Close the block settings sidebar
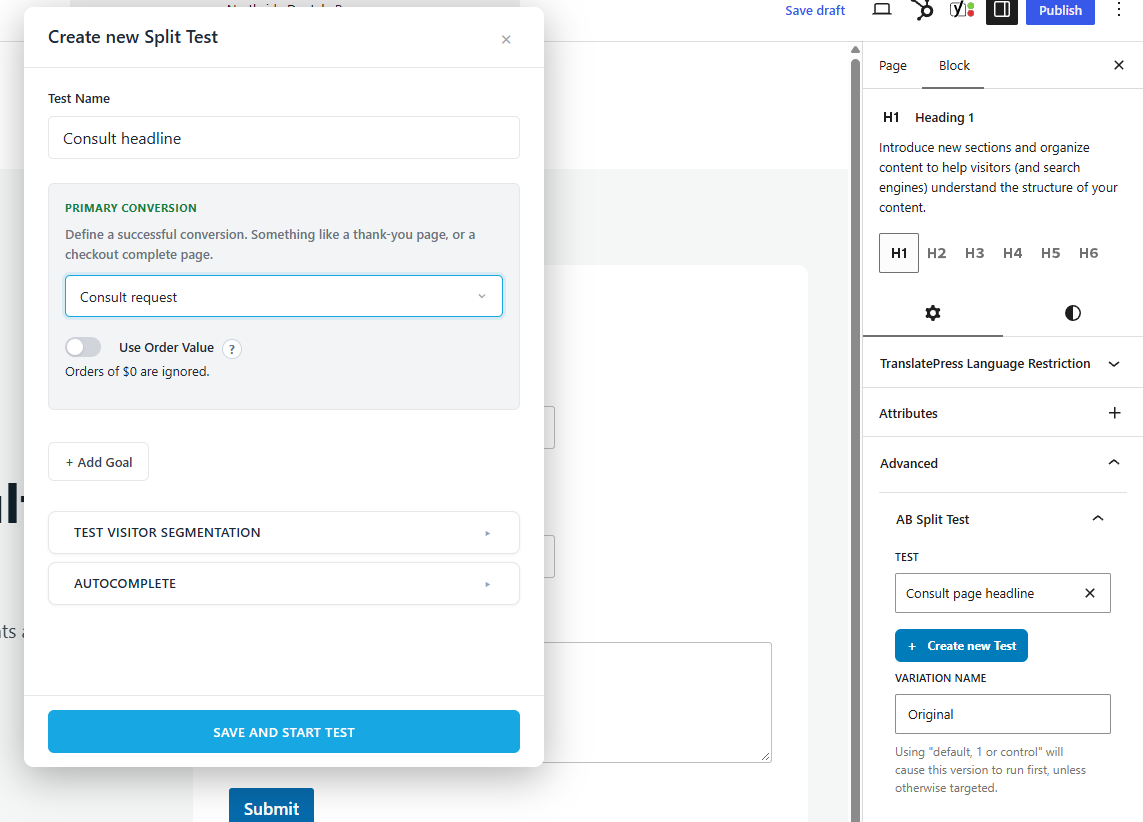Image resolution: width=1143 pixels, height=822 pixels. tap(1119, 66)
